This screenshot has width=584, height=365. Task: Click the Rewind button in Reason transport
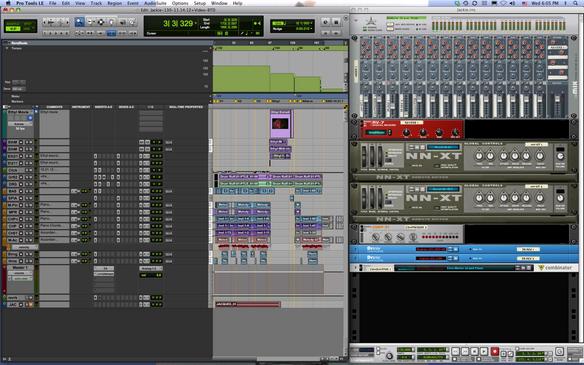455,351
